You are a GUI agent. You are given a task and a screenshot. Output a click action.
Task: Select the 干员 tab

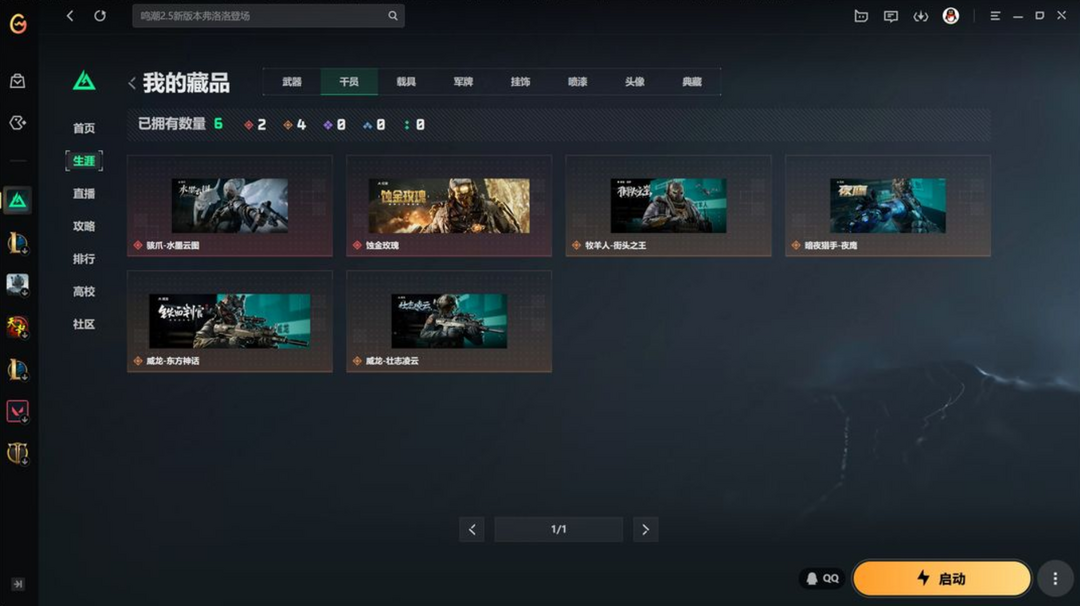pyautogui.click(x=349, y=82)
